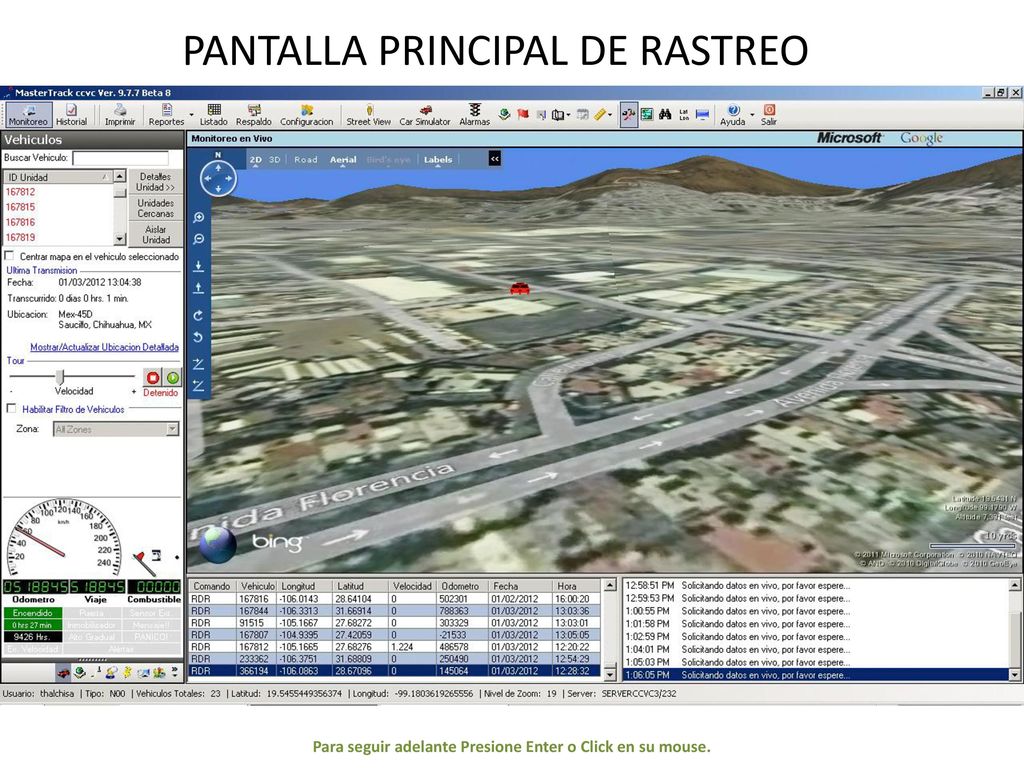Click the red car marker on map
This screenshot has width=1024, height=768.
pyautogui.click(x=520, y=288)
